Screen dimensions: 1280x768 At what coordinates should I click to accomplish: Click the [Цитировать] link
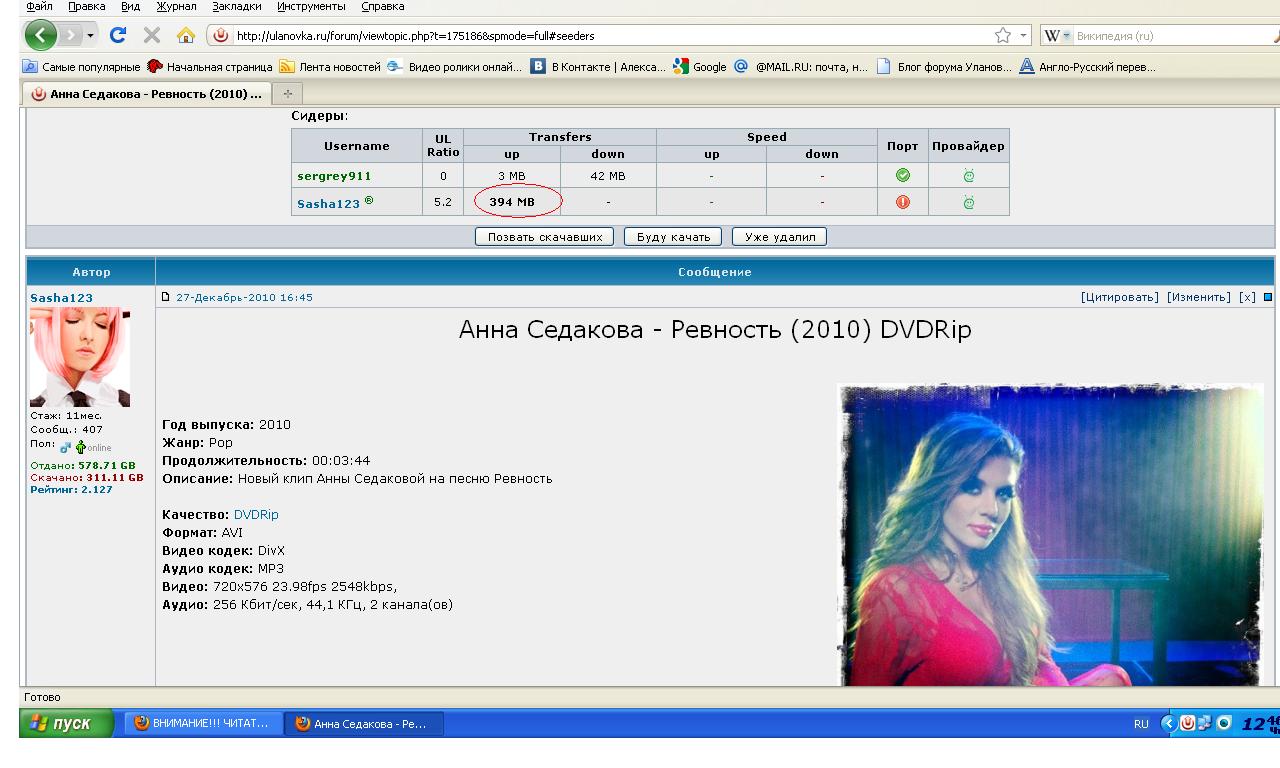[x=1119, y=297]
